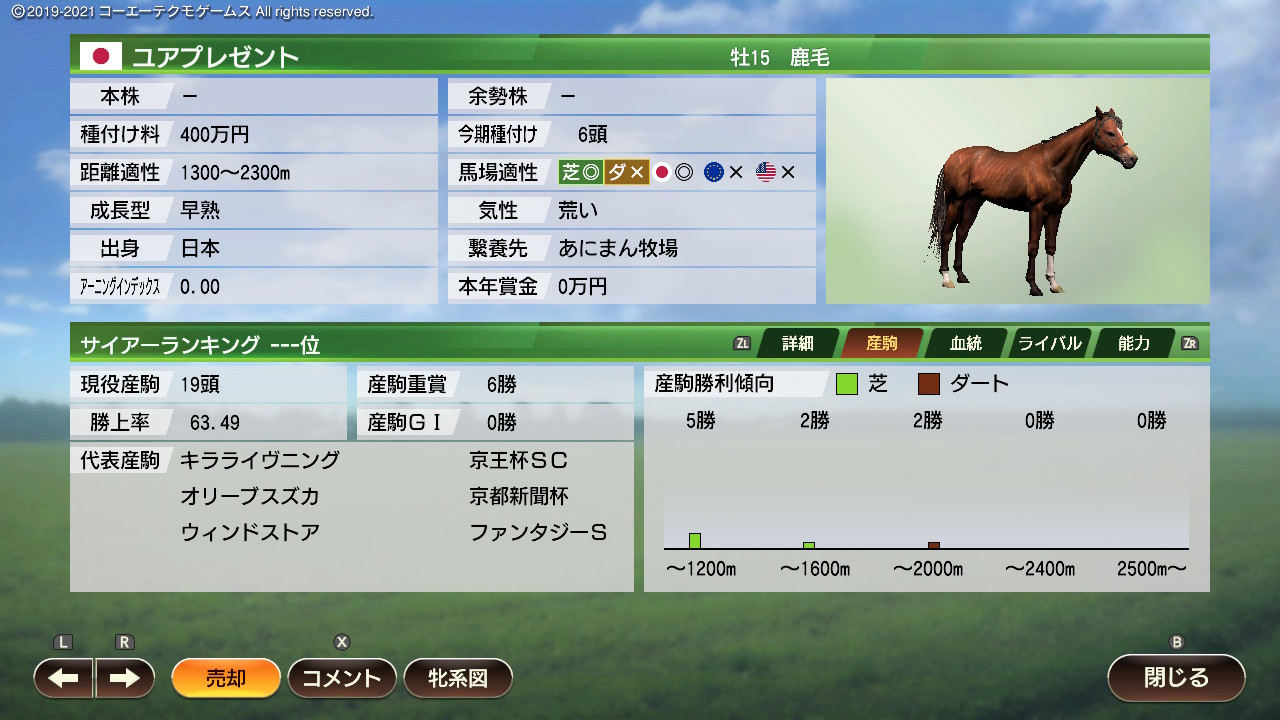
Task: Click the green bar above ～1600m
Action: click(809, 545)
